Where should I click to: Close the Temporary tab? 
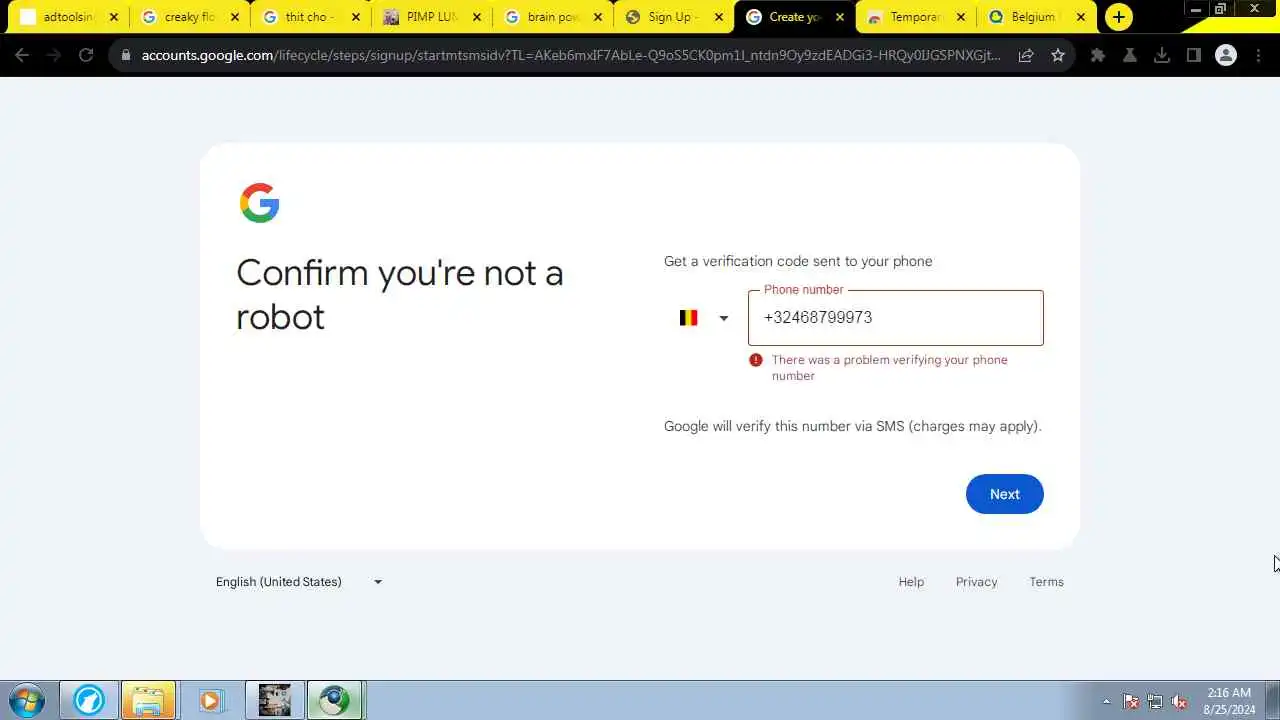coord(961,17)
